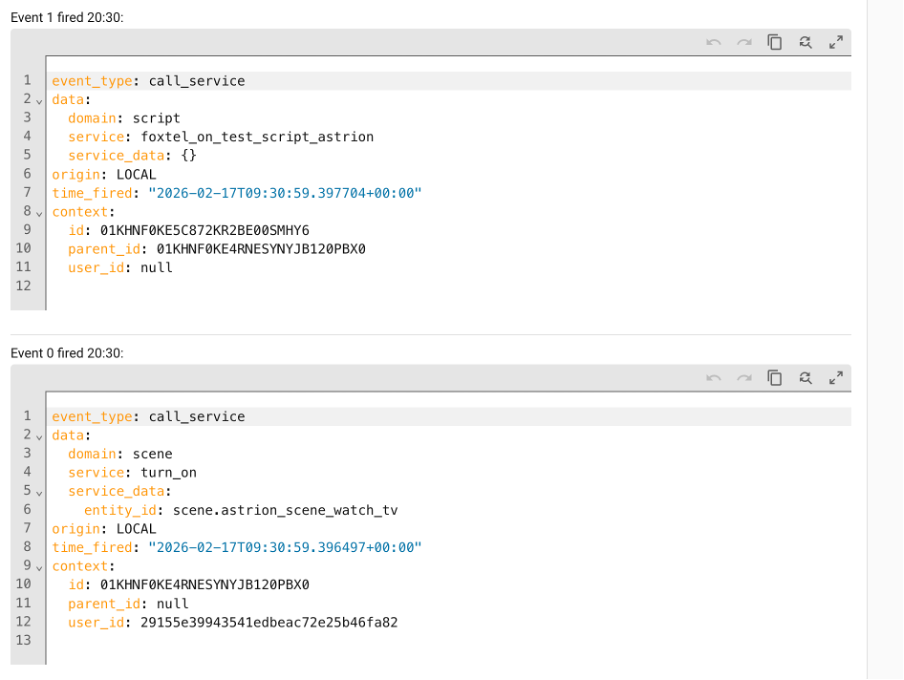This screenshot has width=904, height=680.
Task: Click undo icon in Event 0 editor toolbar
Action: (713, 378)
